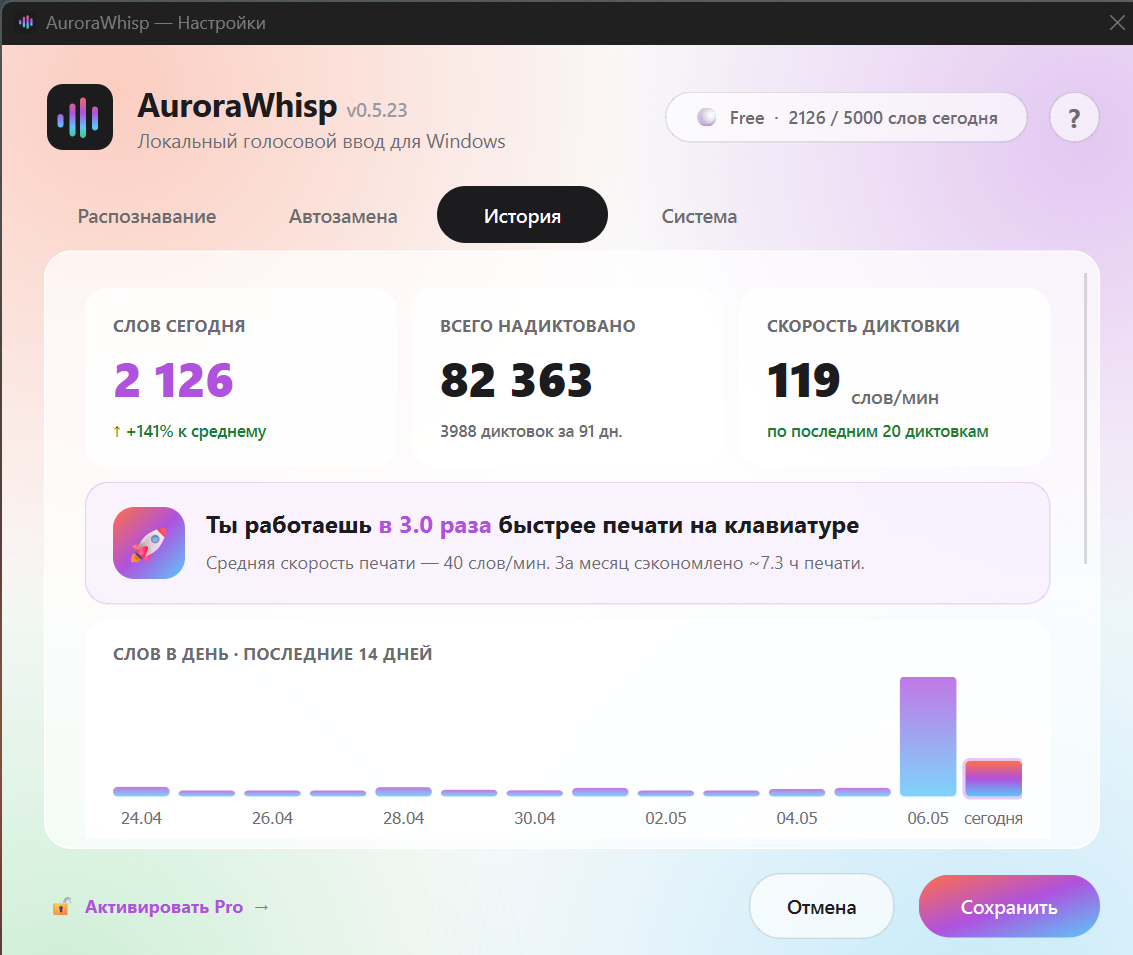Click the 28.04 bar in the chart
Screen dimensions: 1133x955
point(403,792)
